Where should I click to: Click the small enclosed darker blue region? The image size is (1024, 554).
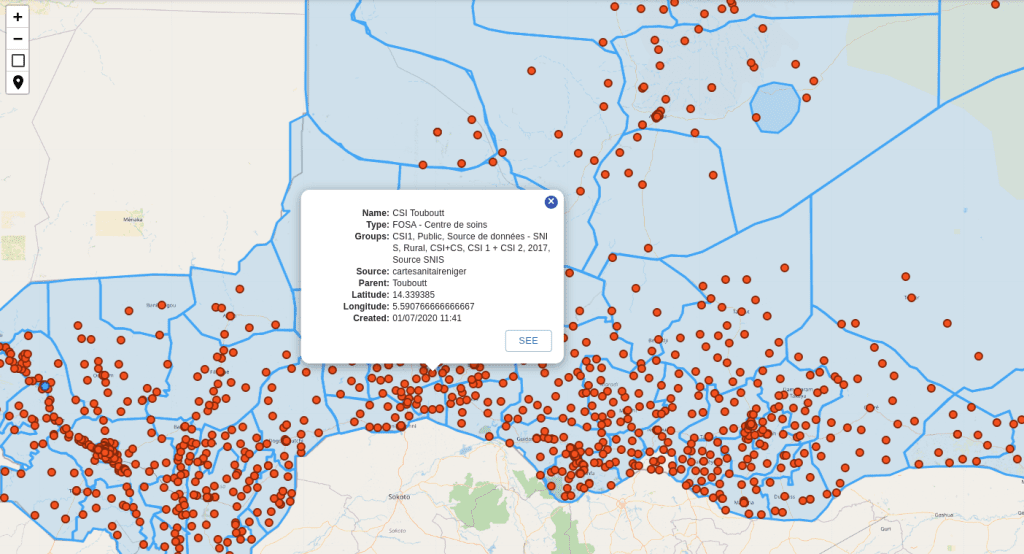(775, 106)
